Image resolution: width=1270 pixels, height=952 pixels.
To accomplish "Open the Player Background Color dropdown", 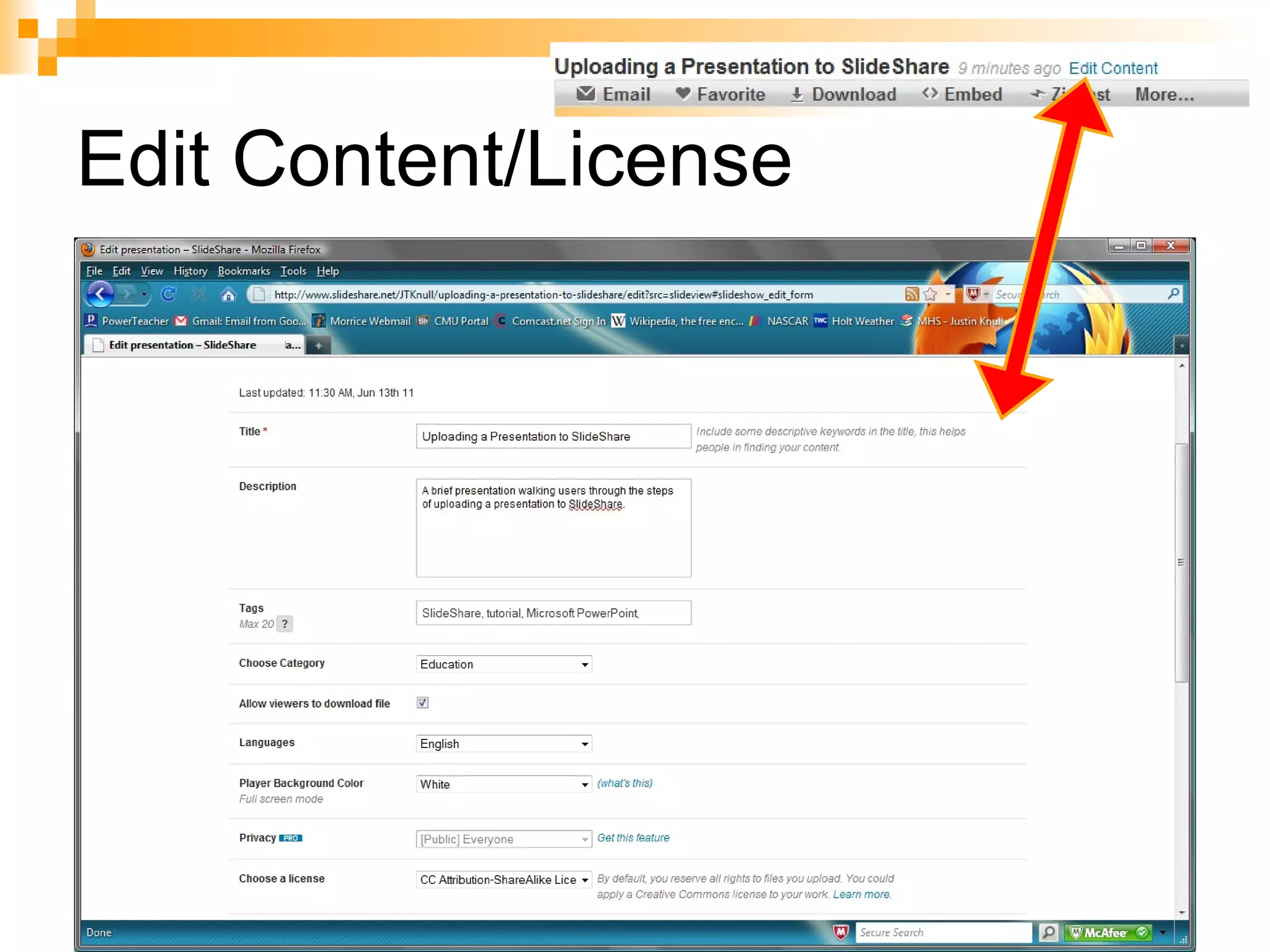I will [504, 784].
